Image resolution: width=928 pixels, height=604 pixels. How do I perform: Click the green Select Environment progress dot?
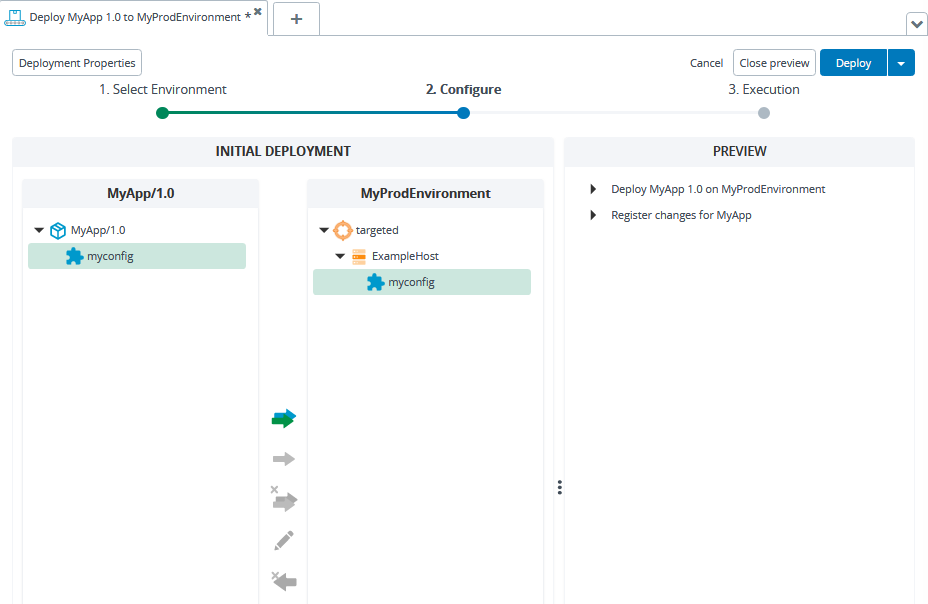point(162,113)
